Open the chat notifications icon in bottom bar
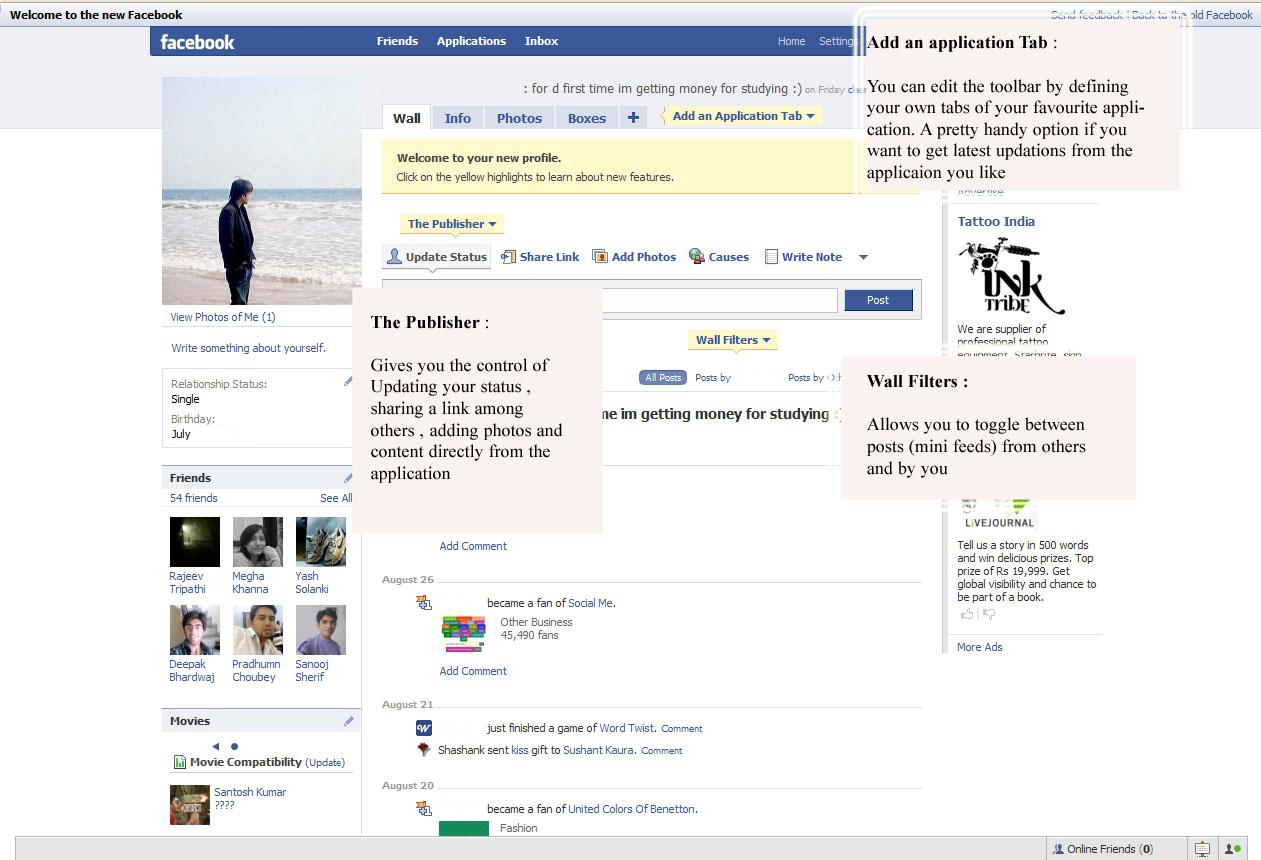This screenshot has height=860, width=1261. coord(1202,849)
